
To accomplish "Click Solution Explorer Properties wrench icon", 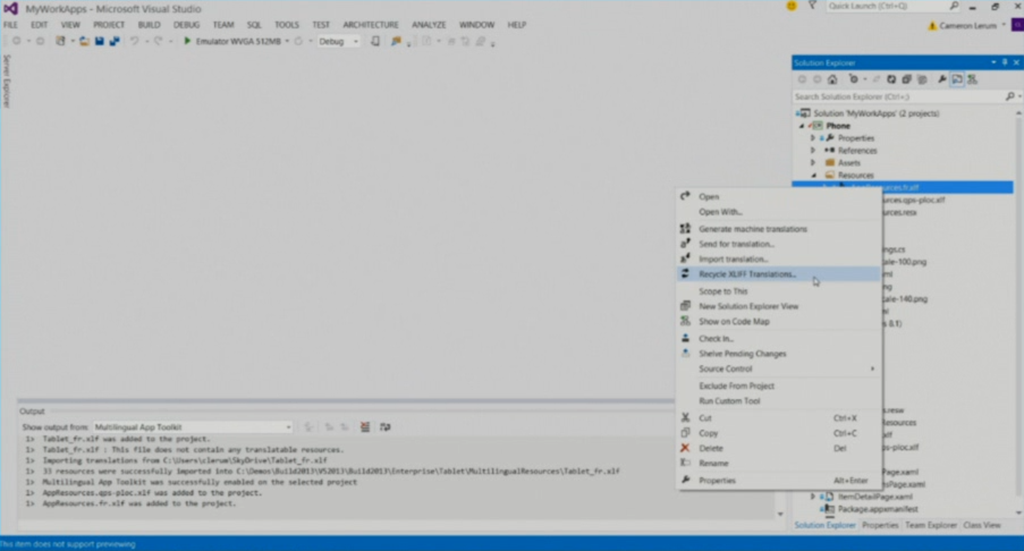I will pos(942,80).
